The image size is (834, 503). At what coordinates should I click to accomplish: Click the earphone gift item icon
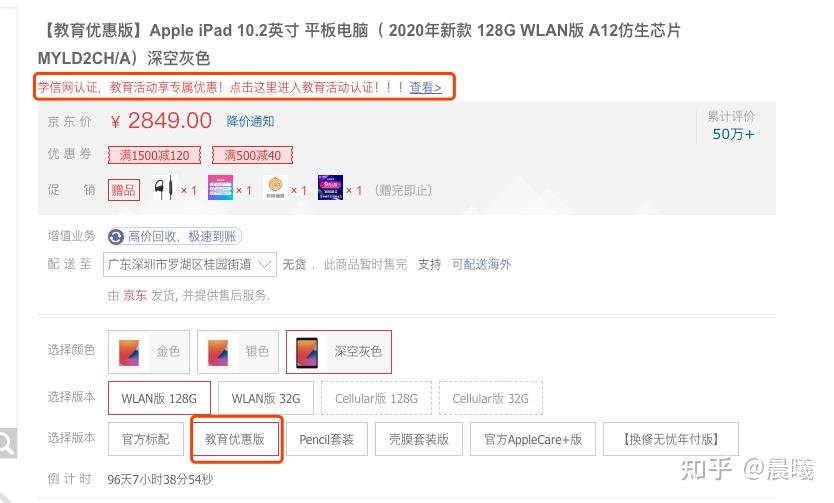click(x=163, y=188)
